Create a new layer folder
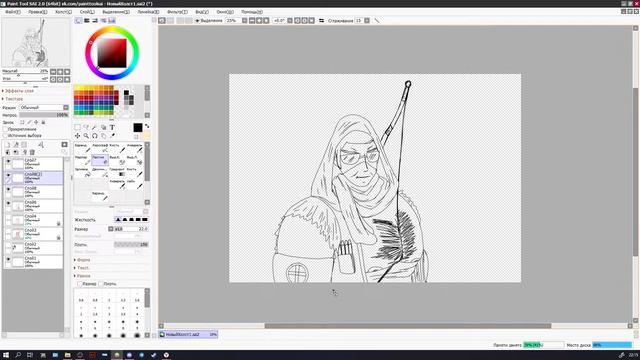The width and height of the screenshot is (640, 360). point(24,144)
